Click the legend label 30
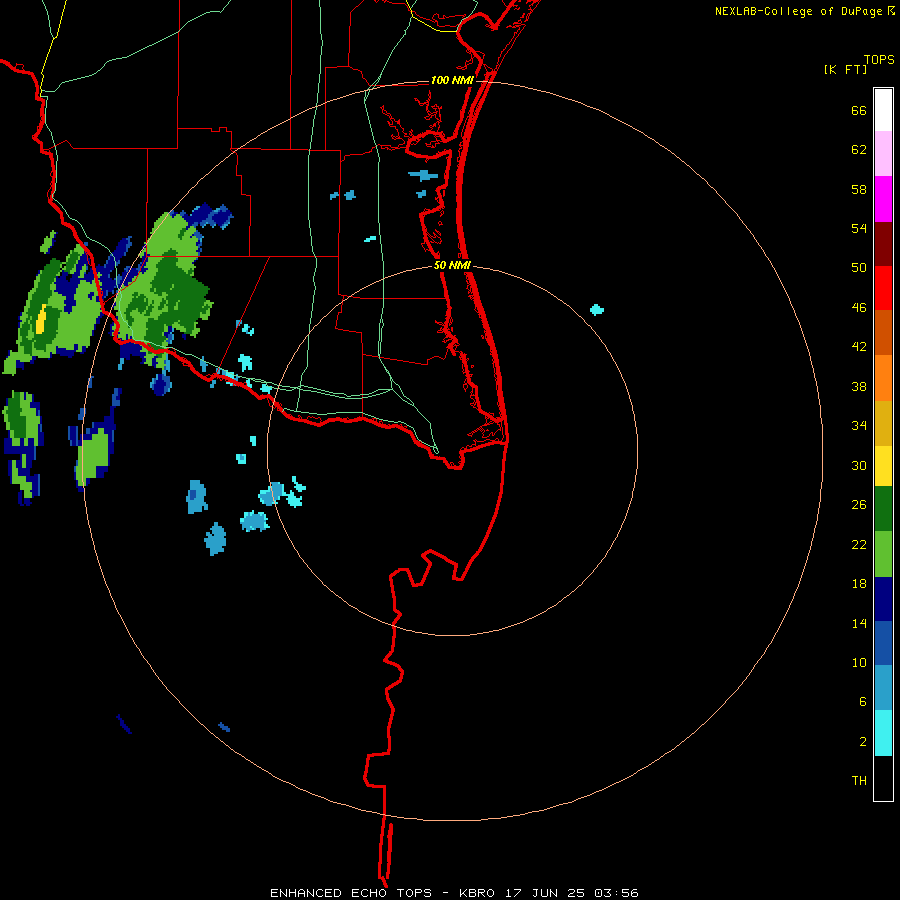 pyautogui.click(x=859, y=465)
